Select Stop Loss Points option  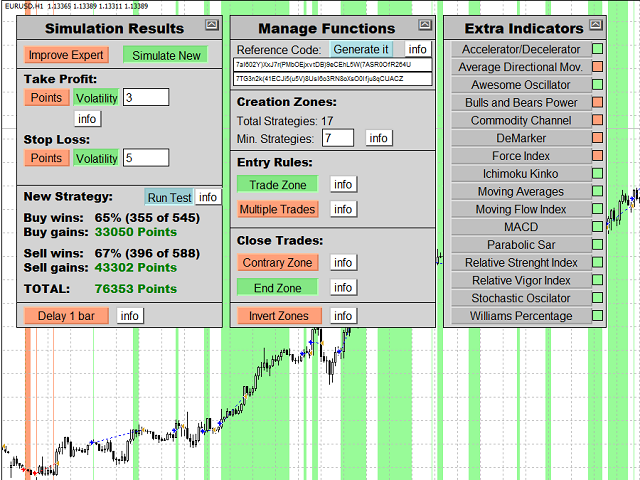pyautogui.click(x=46, y=158)
